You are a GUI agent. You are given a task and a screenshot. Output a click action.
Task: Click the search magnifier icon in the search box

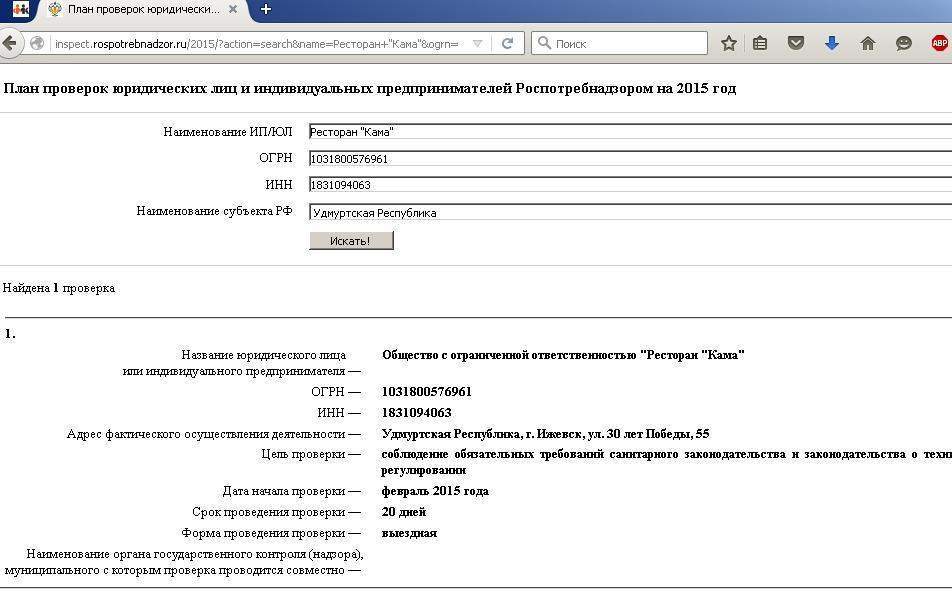pyautogui.click(x=545, y=43)
